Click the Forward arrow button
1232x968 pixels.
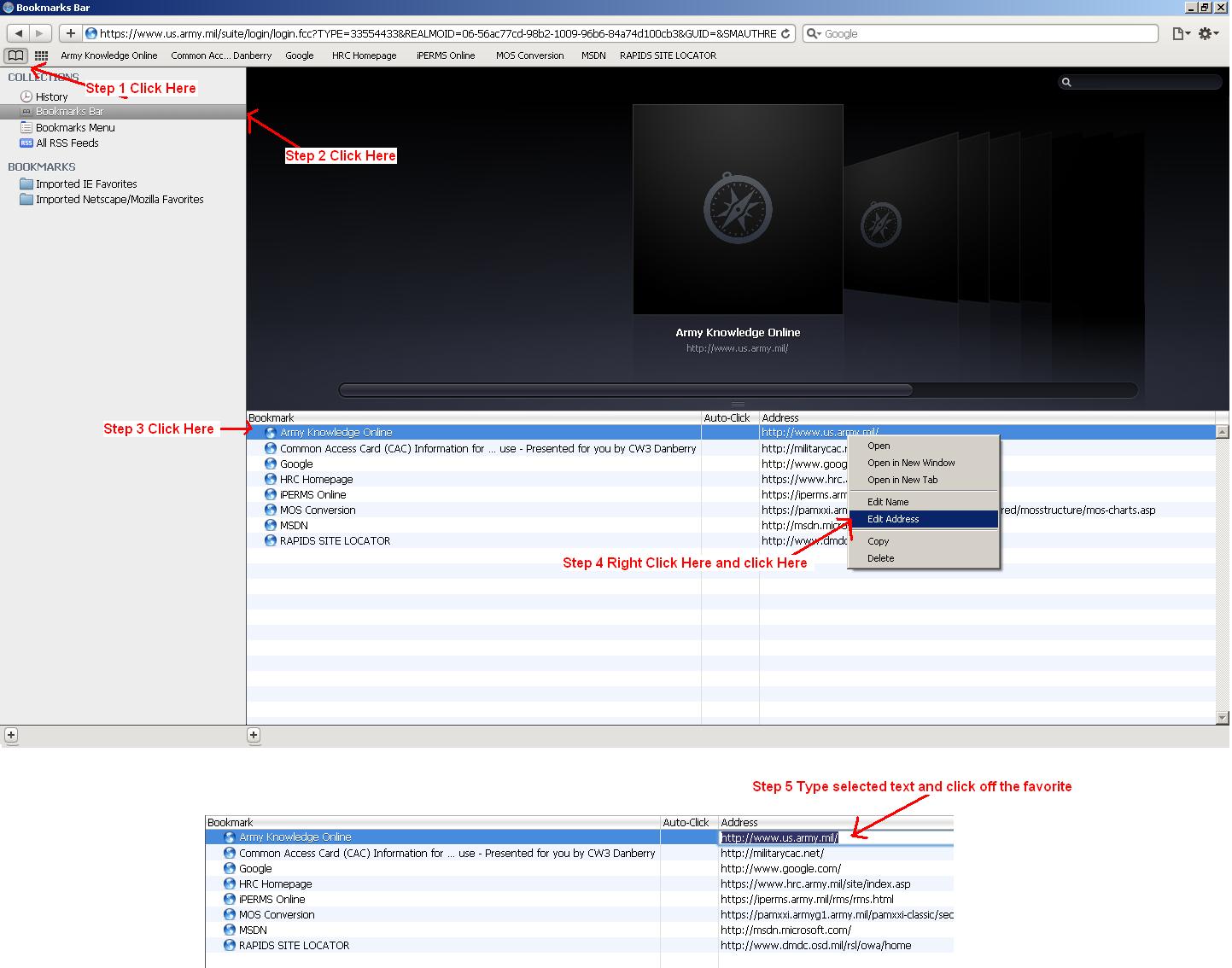[x=39, y=33]
